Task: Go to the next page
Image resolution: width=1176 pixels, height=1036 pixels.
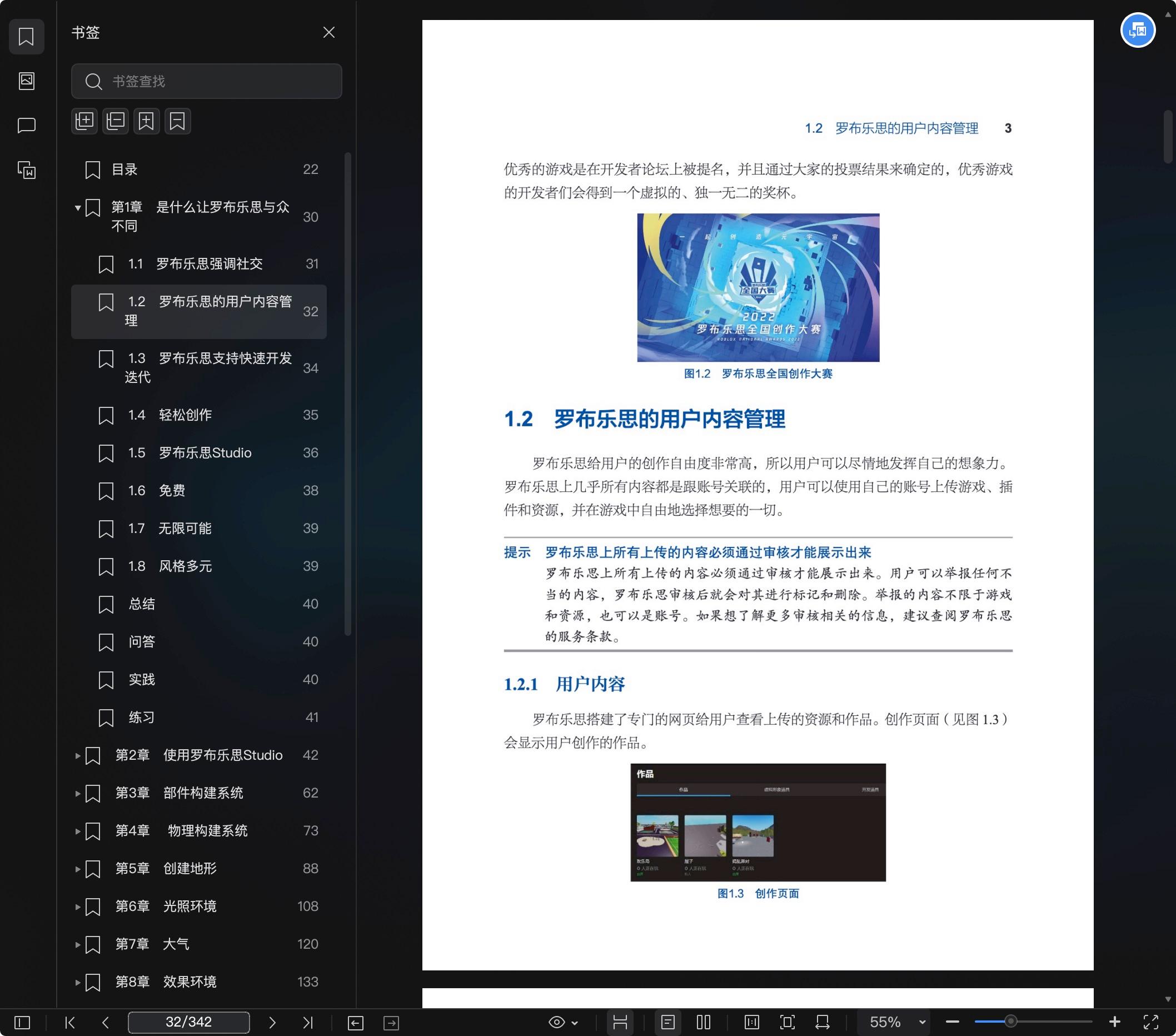Action: coord(272,1022)
